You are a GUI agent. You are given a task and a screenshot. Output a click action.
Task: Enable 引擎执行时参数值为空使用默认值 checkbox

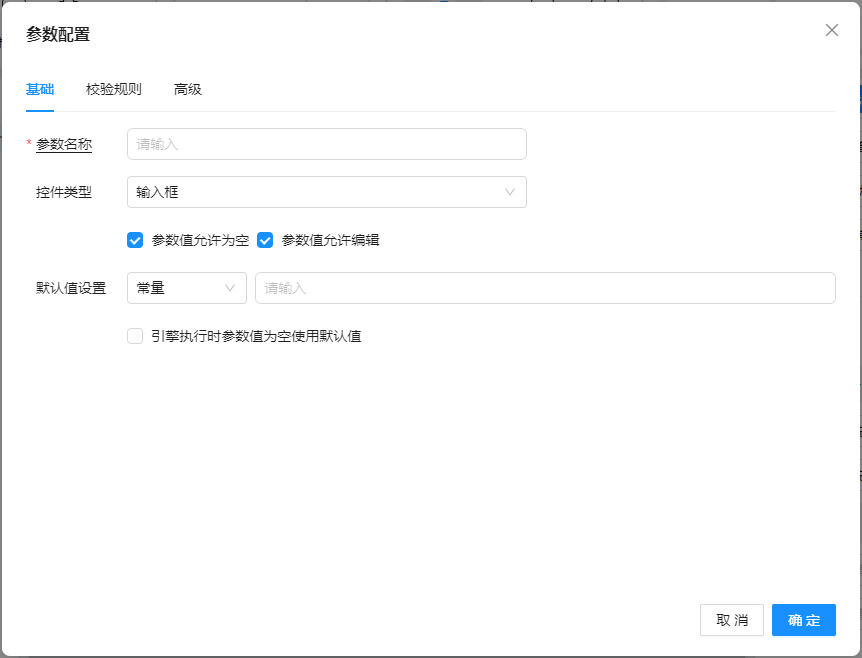click(135, 336)
